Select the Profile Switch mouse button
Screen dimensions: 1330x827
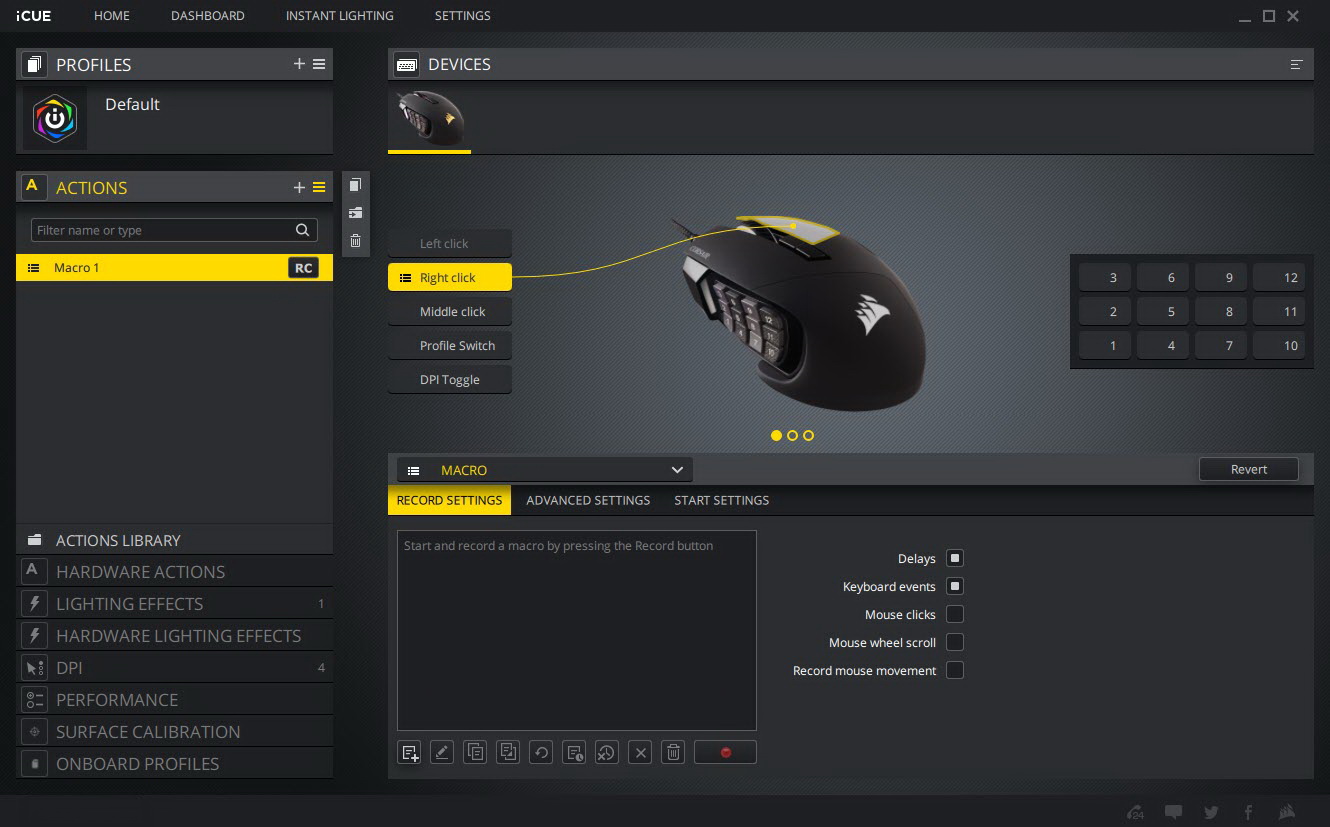coord(450,346)
